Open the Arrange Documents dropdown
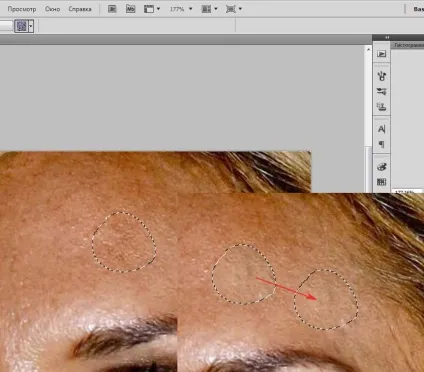 209,9
